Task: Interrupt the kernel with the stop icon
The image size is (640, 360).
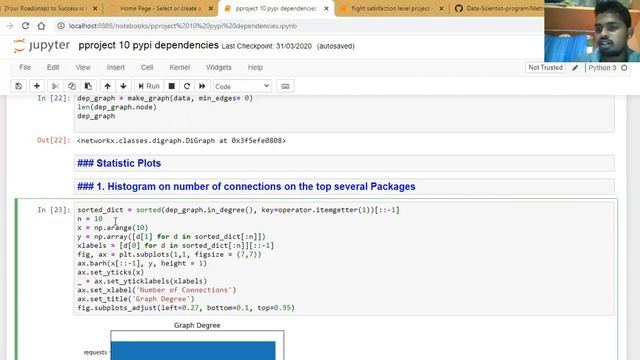Action: click(x=172, y=86)
